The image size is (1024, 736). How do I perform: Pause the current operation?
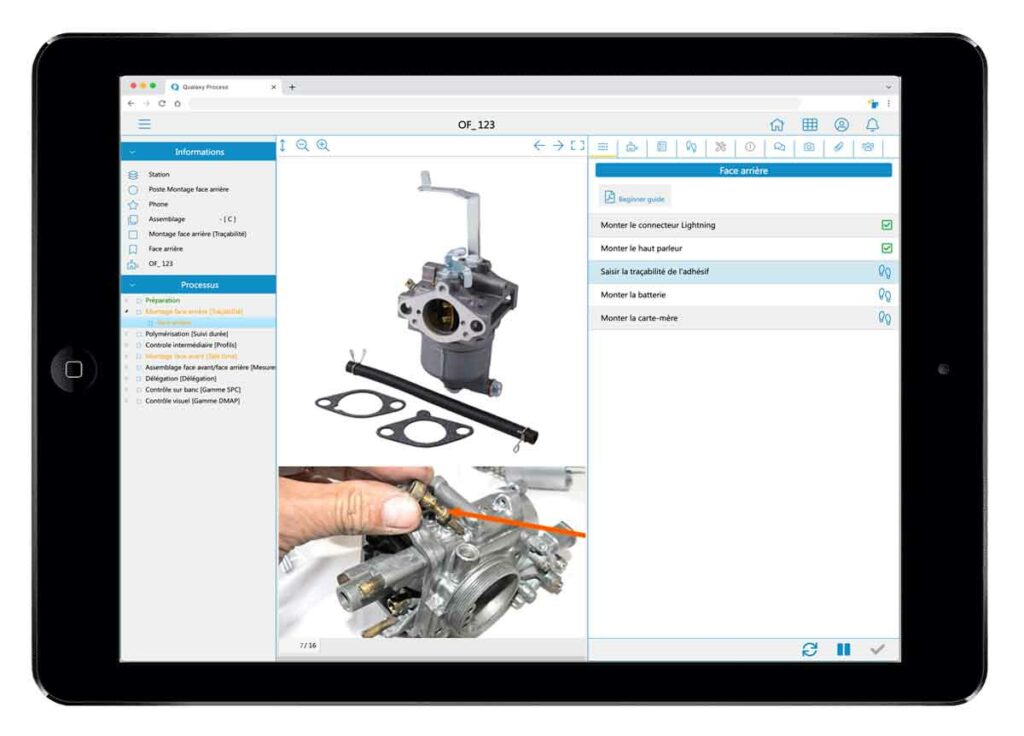(x=844, y=649)
